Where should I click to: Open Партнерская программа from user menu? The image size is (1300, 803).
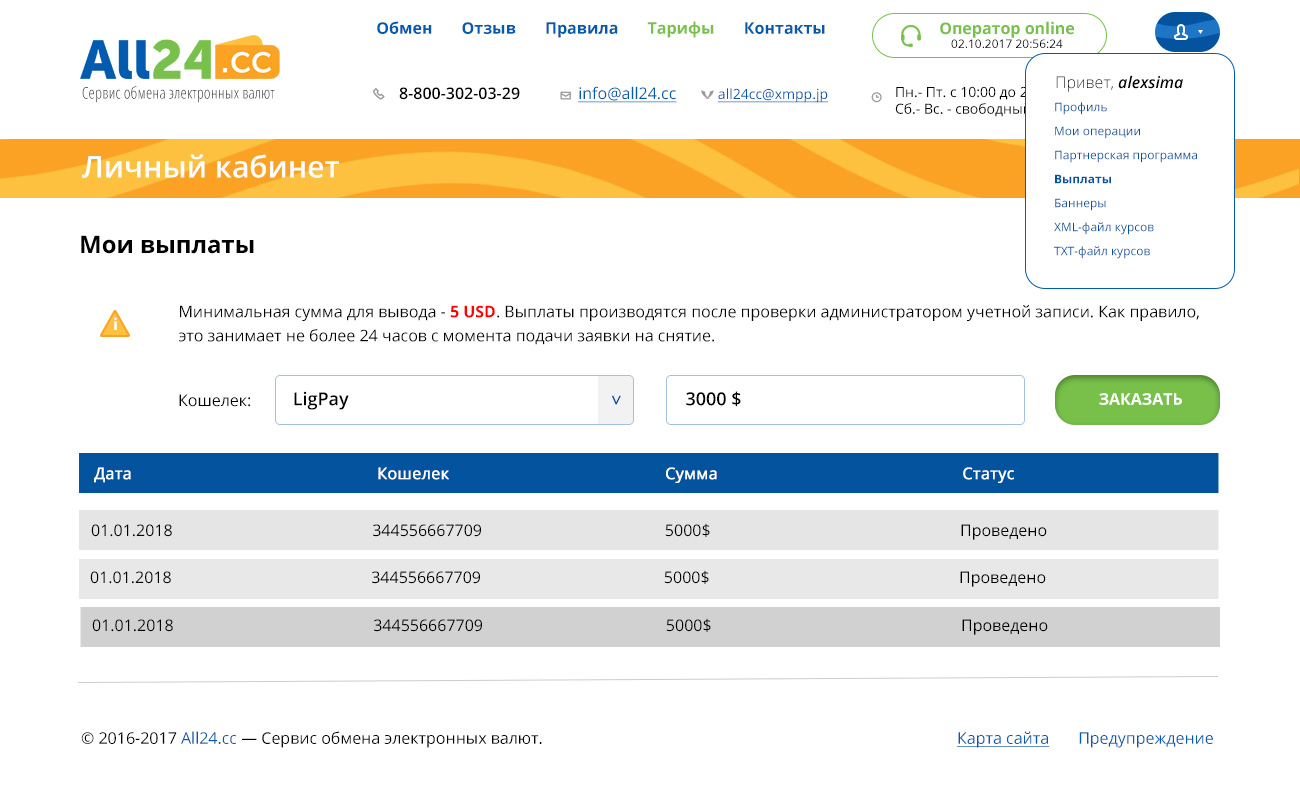coord(1125,155)
